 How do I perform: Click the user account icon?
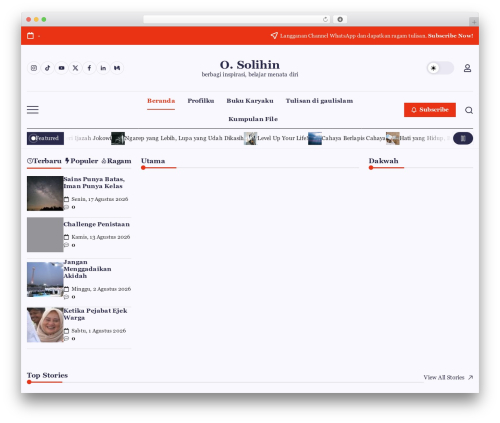[x=467, y=68]
